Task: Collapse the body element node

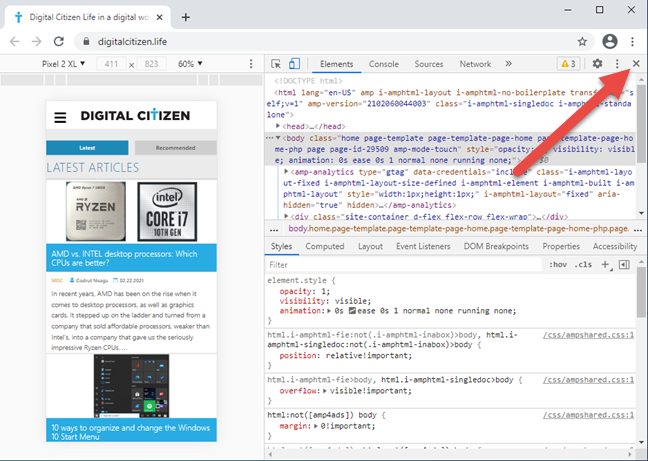Action: (278, 138)
